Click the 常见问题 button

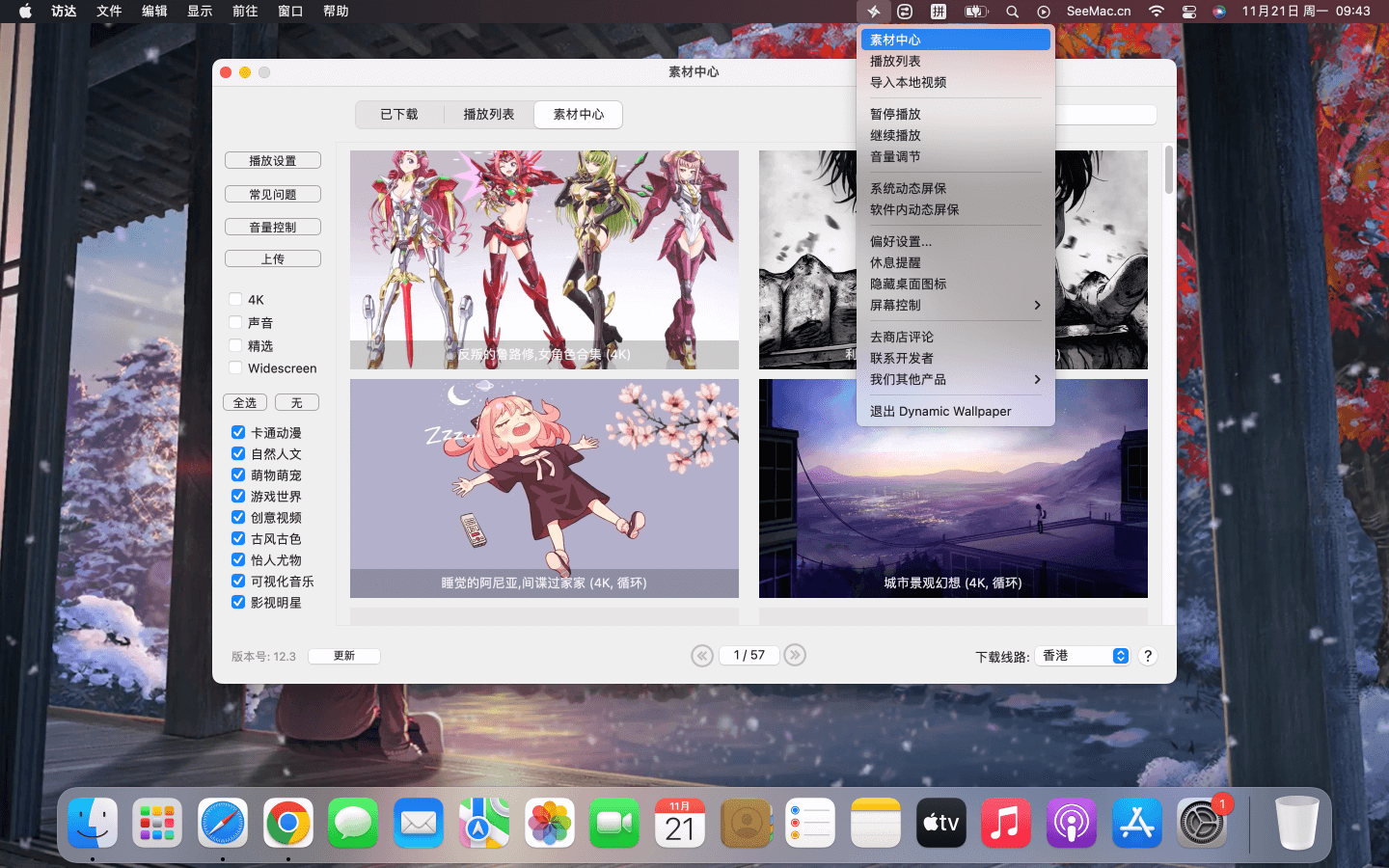pos(273,194)
